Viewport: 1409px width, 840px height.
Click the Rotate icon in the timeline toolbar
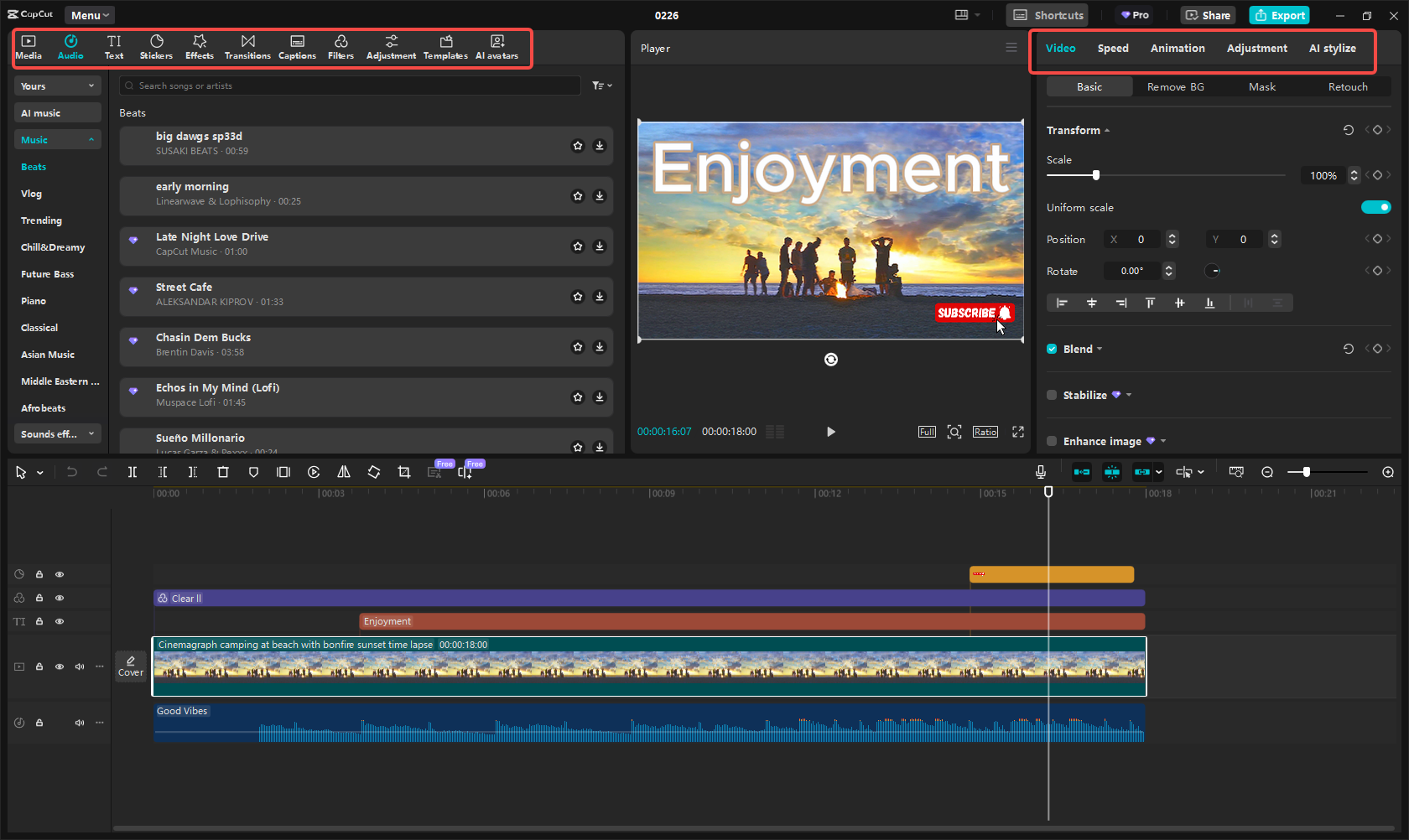click(374, 472)
